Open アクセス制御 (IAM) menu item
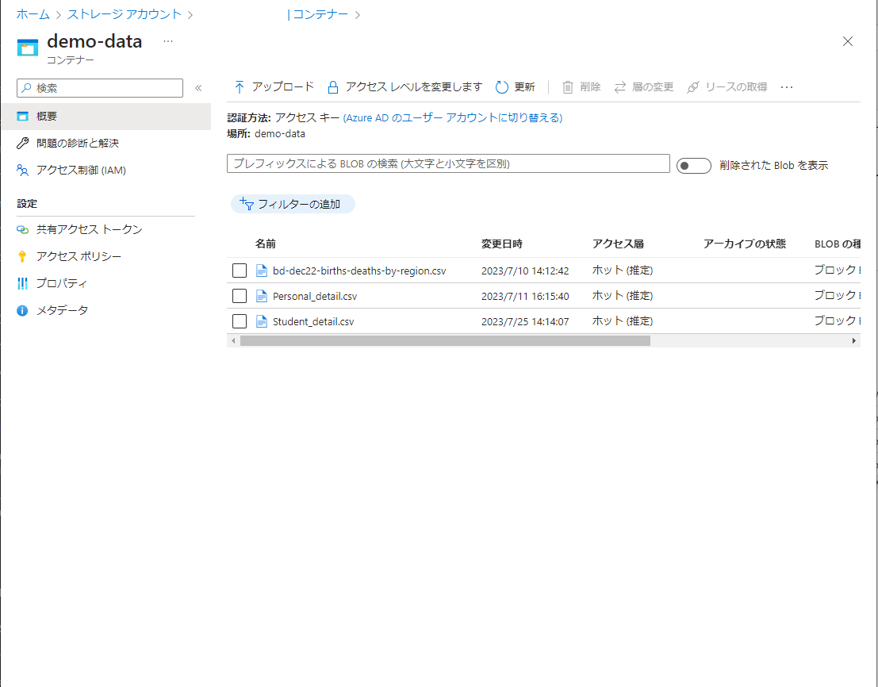This screenshot has width=878, height=687. [x=80, y=171]
